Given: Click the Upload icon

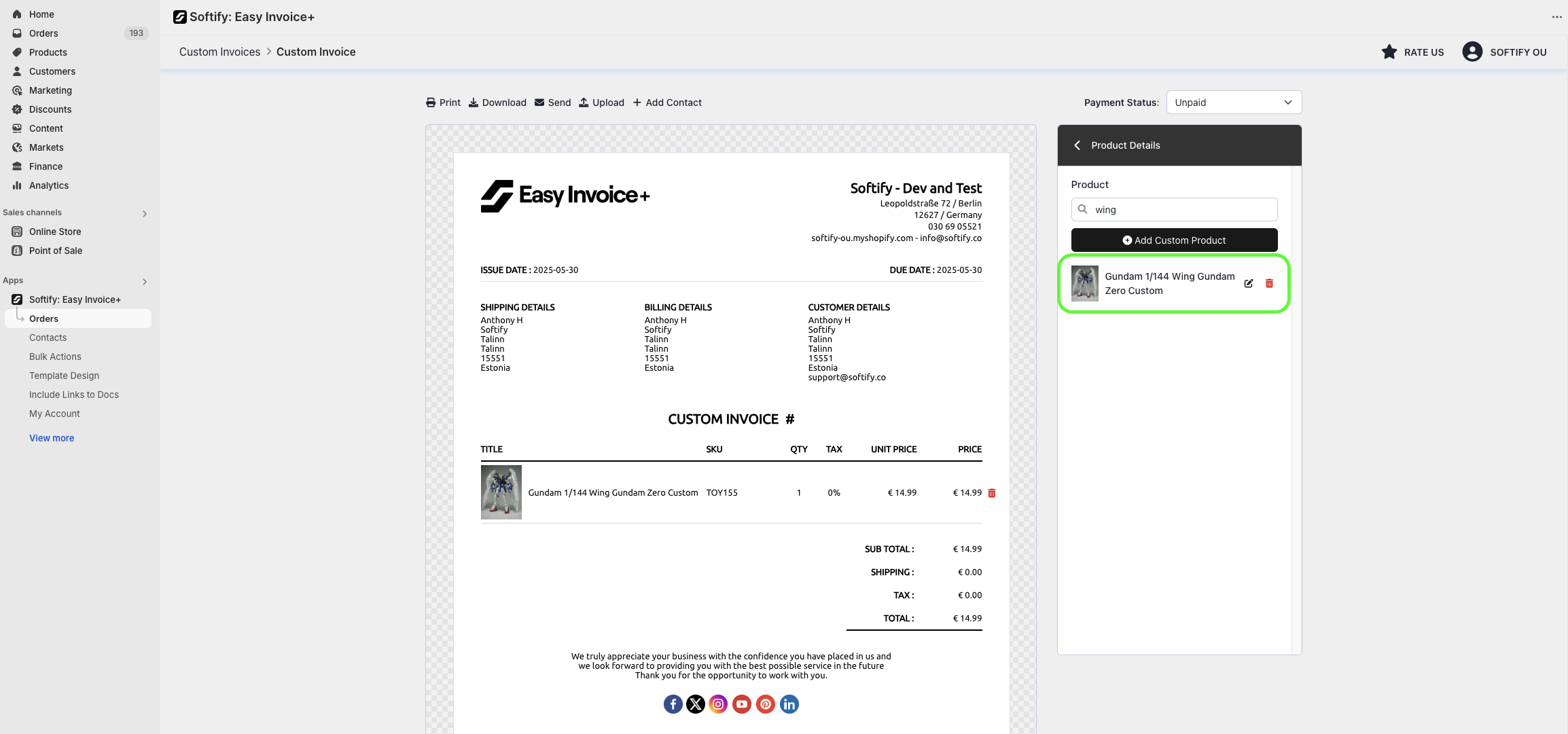Looking at the screenshot, I should (584, 103).
